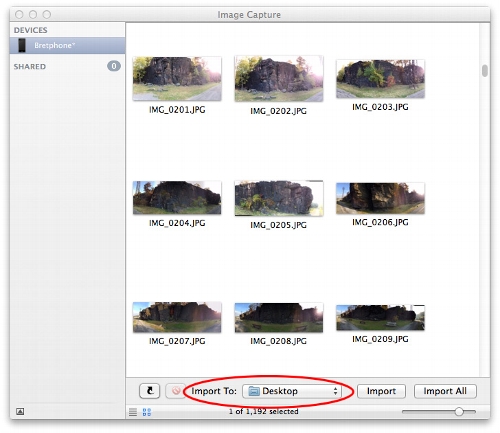500x433 pixels.
Task: Select thumbnail IMG_0205.JPG
Action: 279,198
